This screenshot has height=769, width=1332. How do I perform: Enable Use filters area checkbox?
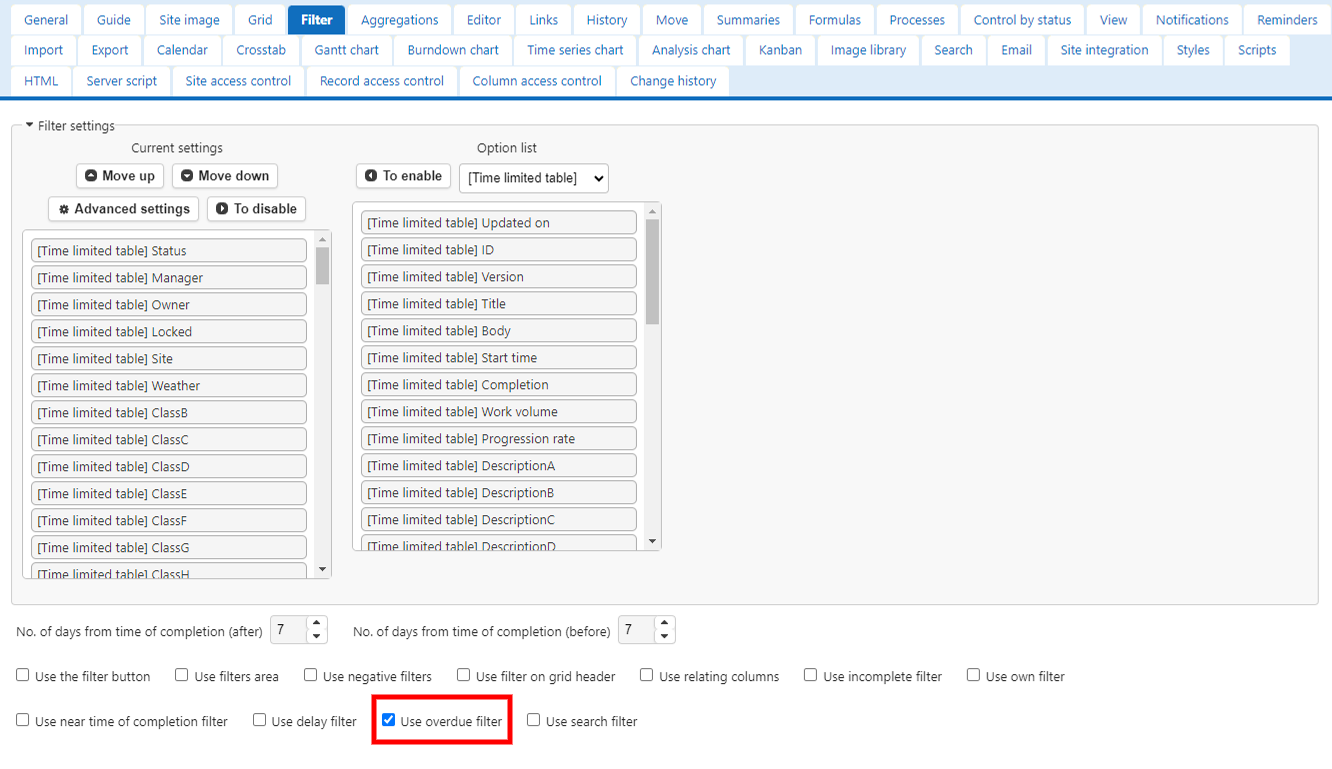point(182,676)
